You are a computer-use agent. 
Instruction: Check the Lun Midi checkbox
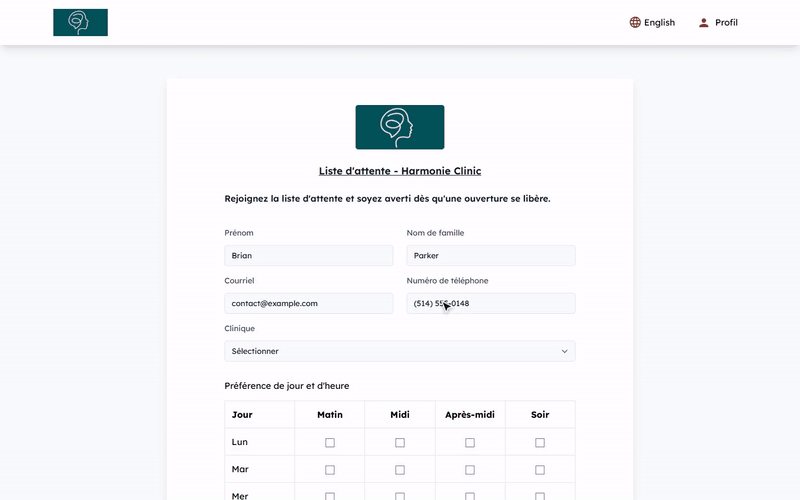click(x=400, y=443)
